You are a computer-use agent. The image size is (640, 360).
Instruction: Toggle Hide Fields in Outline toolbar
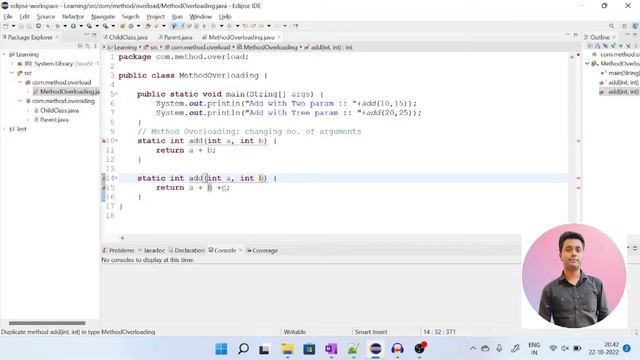coord(605,46)
